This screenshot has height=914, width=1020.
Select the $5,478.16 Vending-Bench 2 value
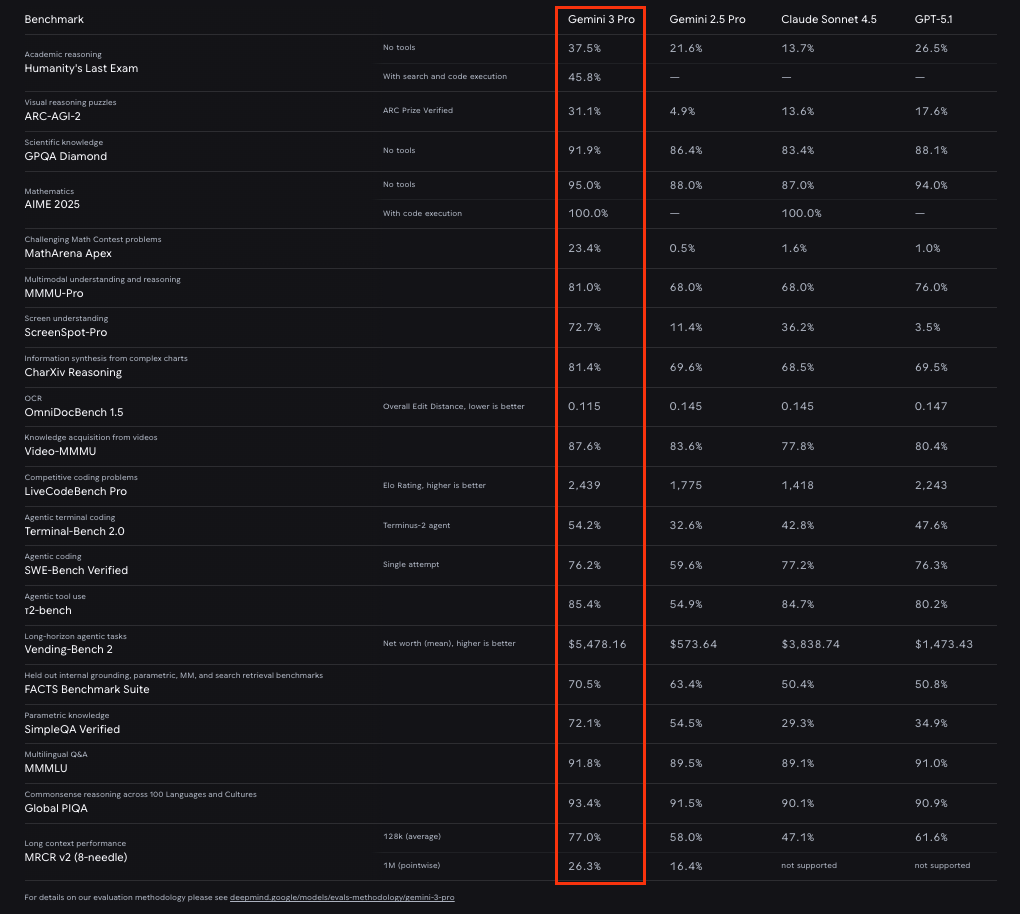pos(597,643)
